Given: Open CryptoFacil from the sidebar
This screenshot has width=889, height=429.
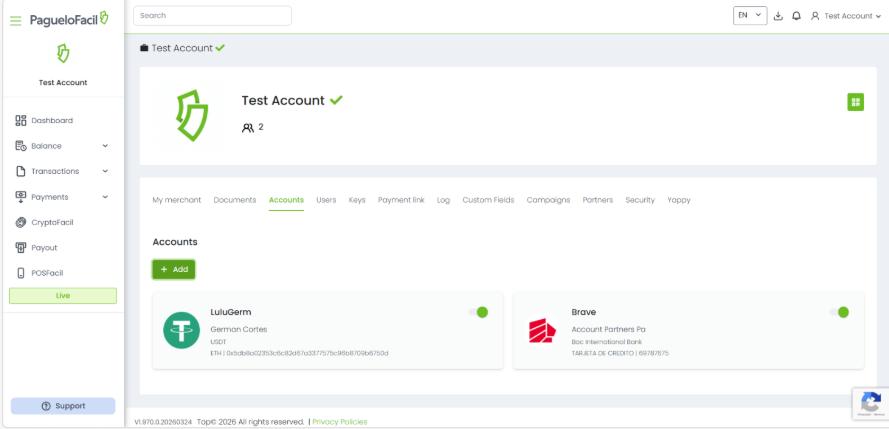Looking at the screenshot, I should click(52, 222).
